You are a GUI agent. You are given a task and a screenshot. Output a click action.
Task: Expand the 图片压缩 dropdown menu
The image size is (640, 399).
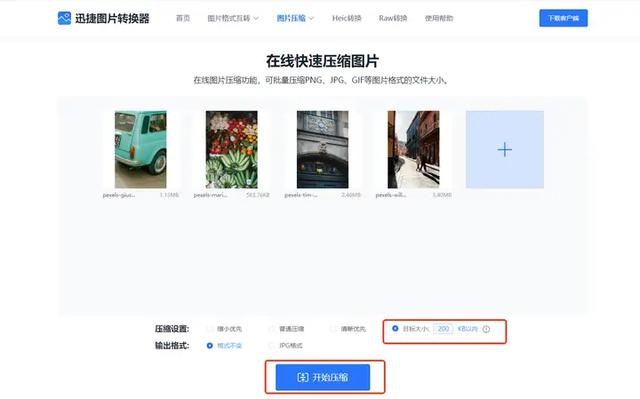[x=295, y=18]
